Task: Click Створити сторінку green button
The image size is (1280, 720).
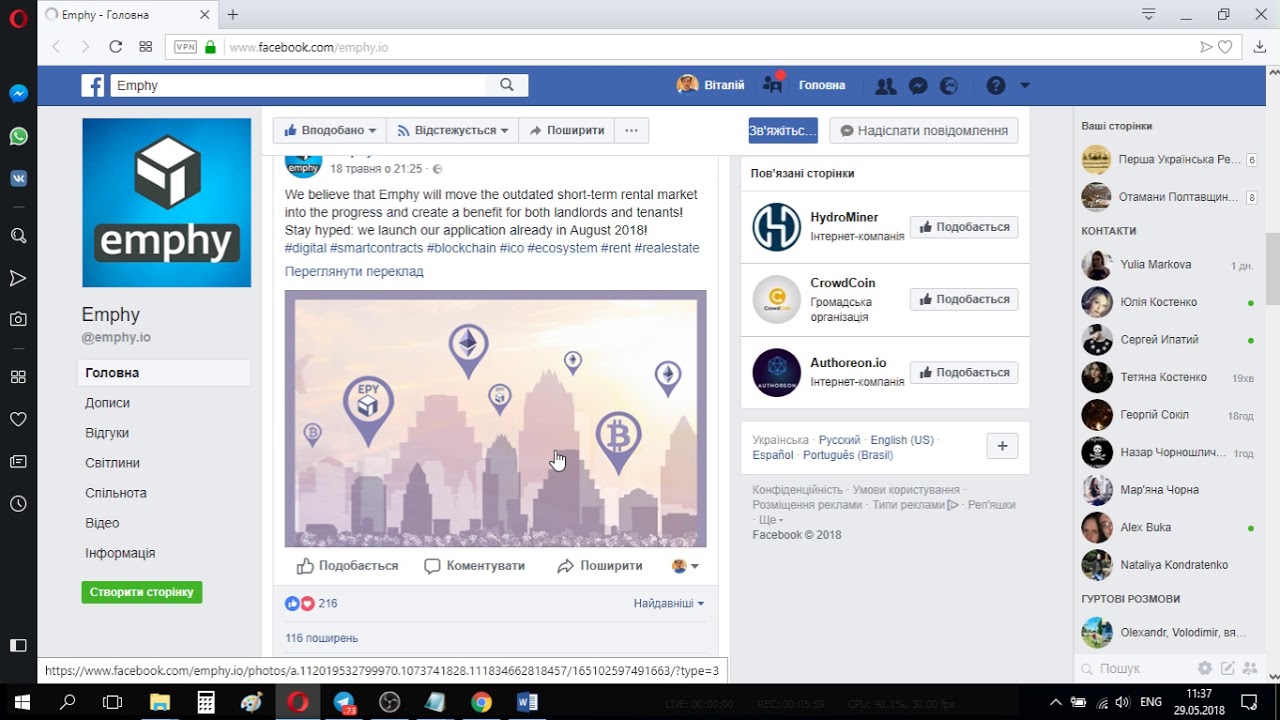Action: pos(142,592)
